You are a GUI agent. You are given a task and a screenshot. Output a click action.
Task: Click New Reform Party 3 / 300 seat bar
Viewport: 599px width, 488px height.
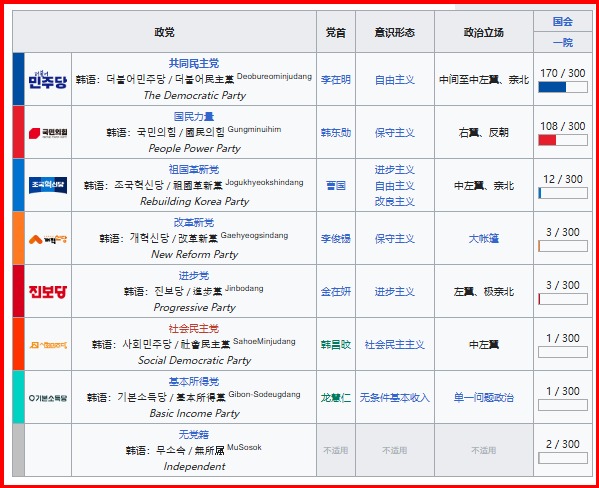coord(563,246)
